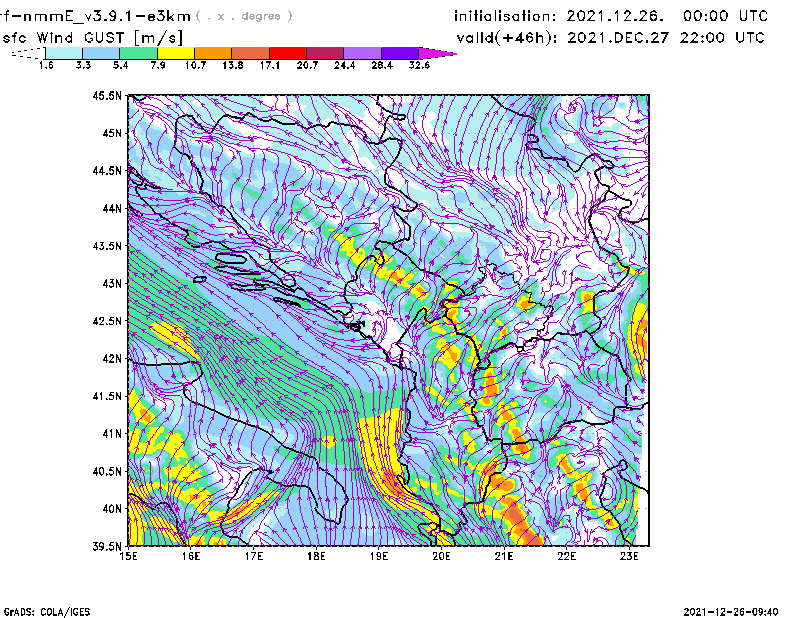Click the legend value 7.9
This screenshot has width=800, height=618.
click(158, 65)
